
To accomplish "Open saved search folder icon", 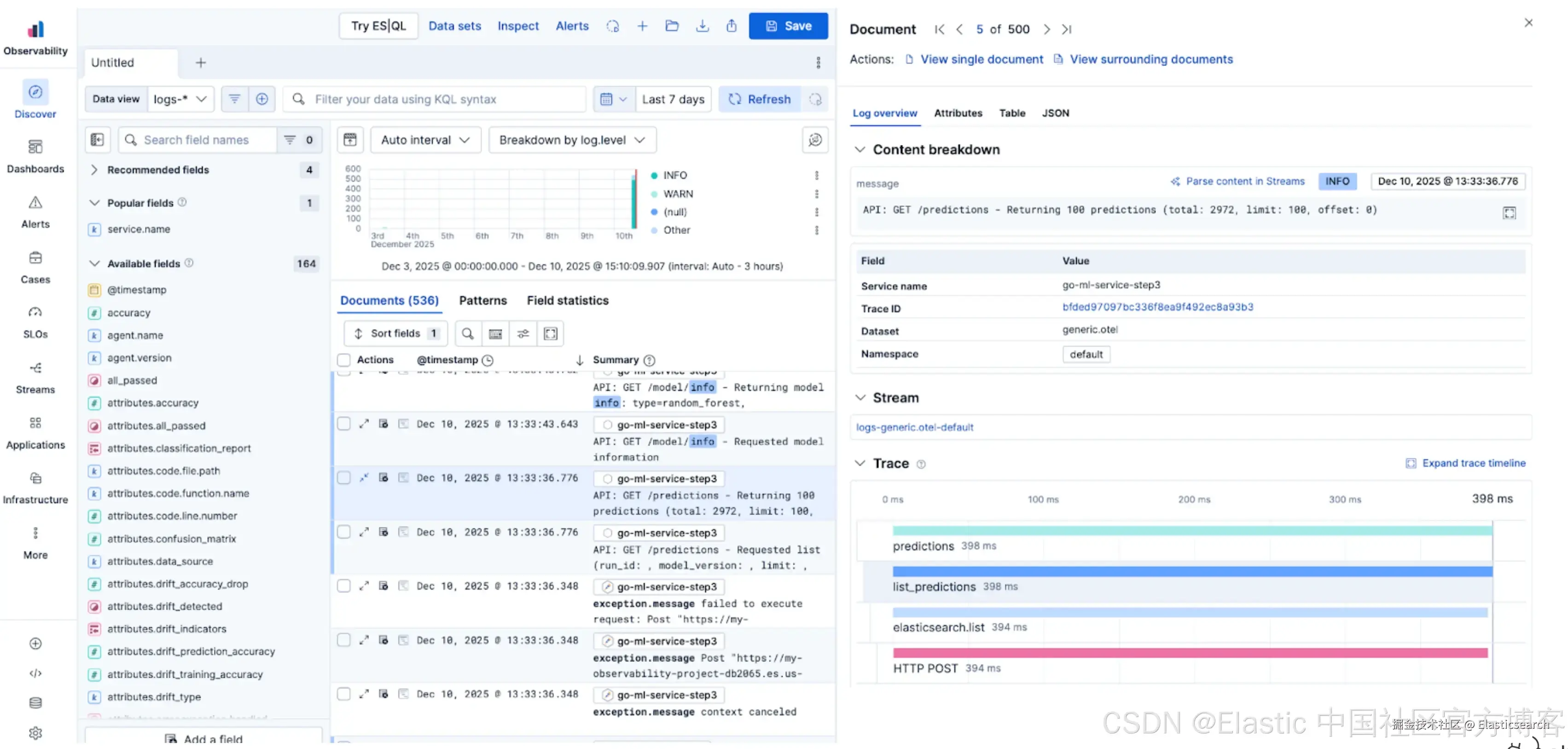I will (x=672, y=26).
